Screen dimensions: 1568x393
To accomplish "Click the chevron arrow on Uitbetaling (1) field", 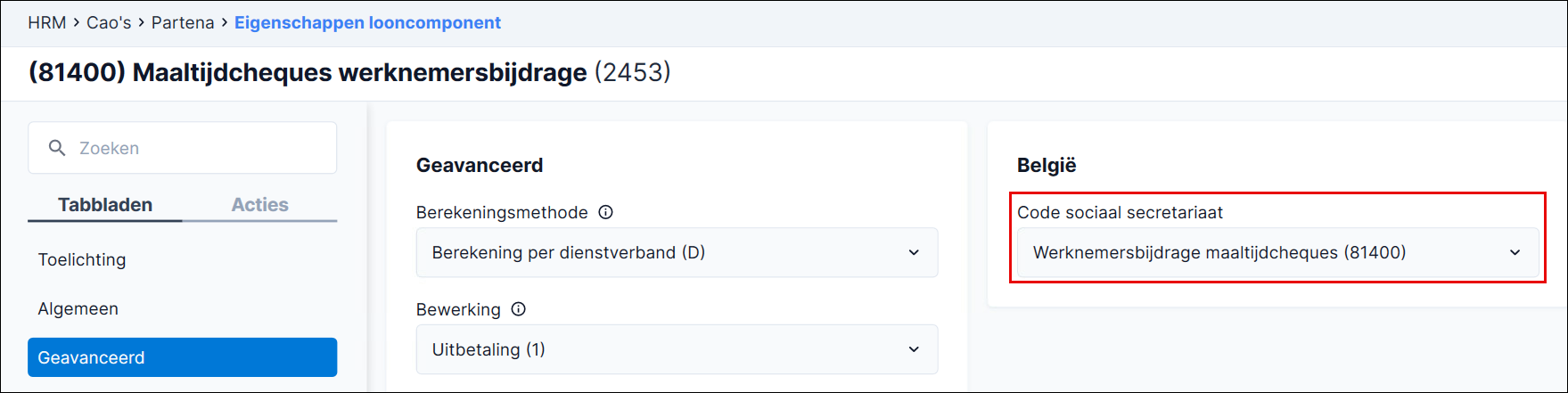I will pos(914,349).
